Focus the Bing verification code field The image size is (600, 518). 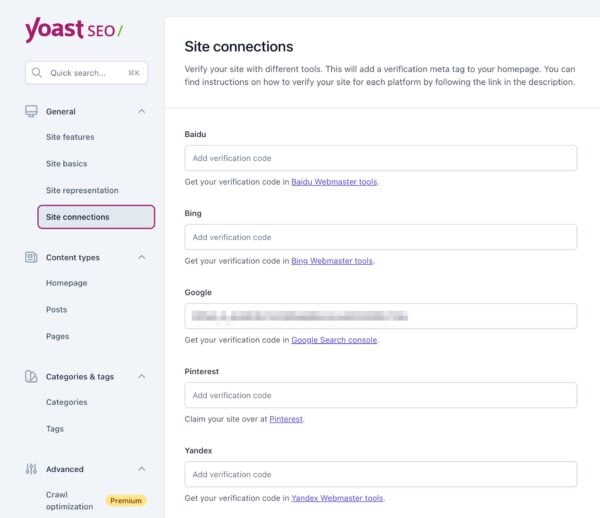click(380, 237)
